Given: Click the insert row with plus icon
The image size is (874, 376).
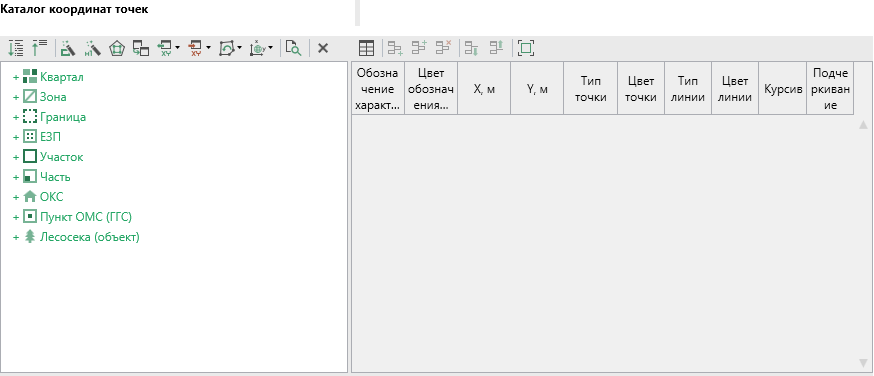Looking at the screenshot, I should click(x=419, y=48).
